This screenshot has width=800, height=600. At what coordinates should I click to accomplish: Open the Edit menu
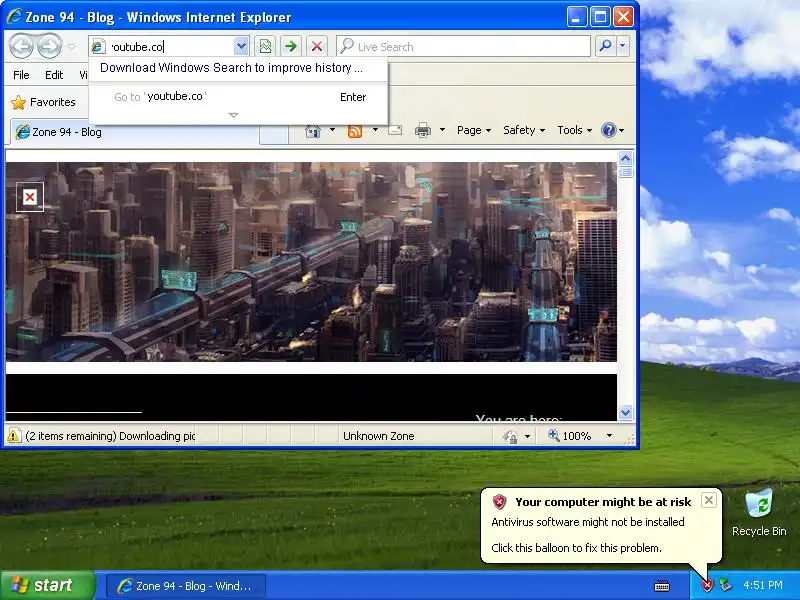(54, 75)
